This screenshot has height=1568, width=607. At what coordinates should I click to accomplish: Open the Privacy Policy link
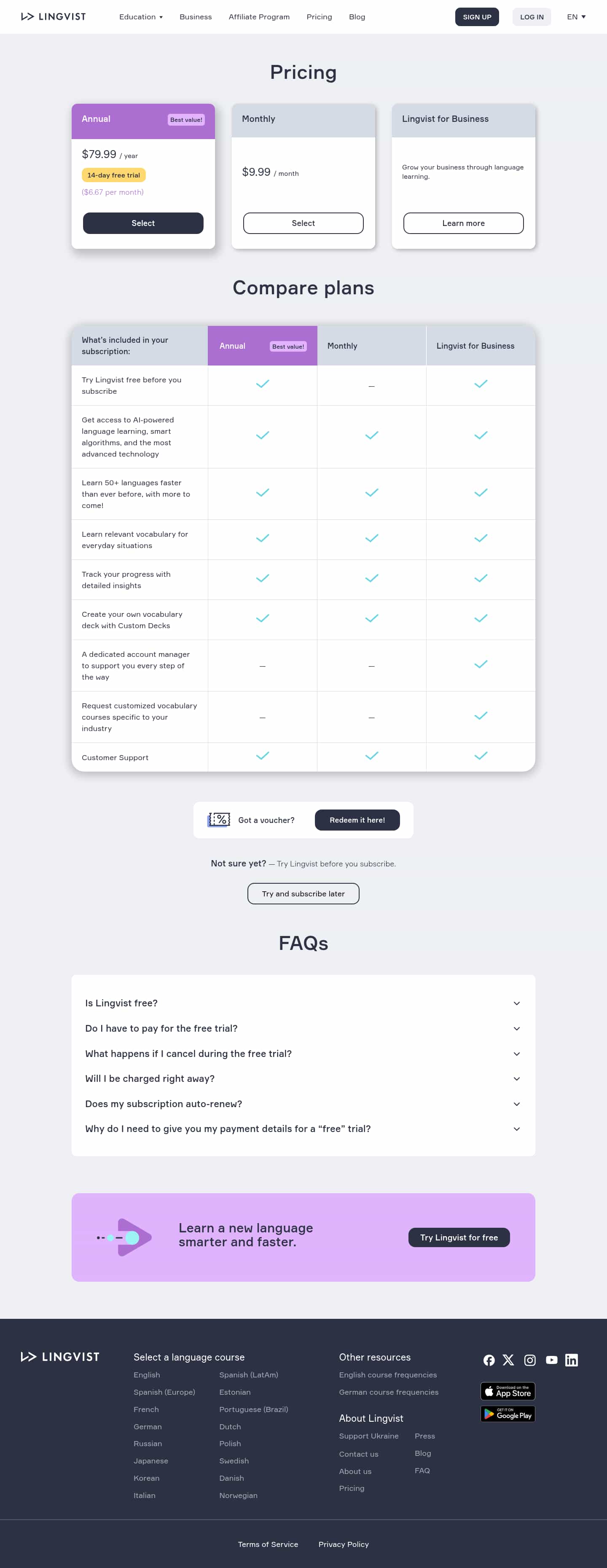pos(344,1544)
